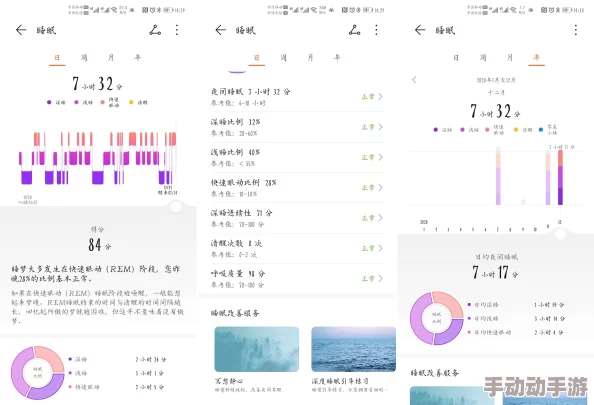This screenshot has width=594, height=405.
Task: Tap the 深睡 duration row beside the daily donut chart
Action: click(117, 359)
